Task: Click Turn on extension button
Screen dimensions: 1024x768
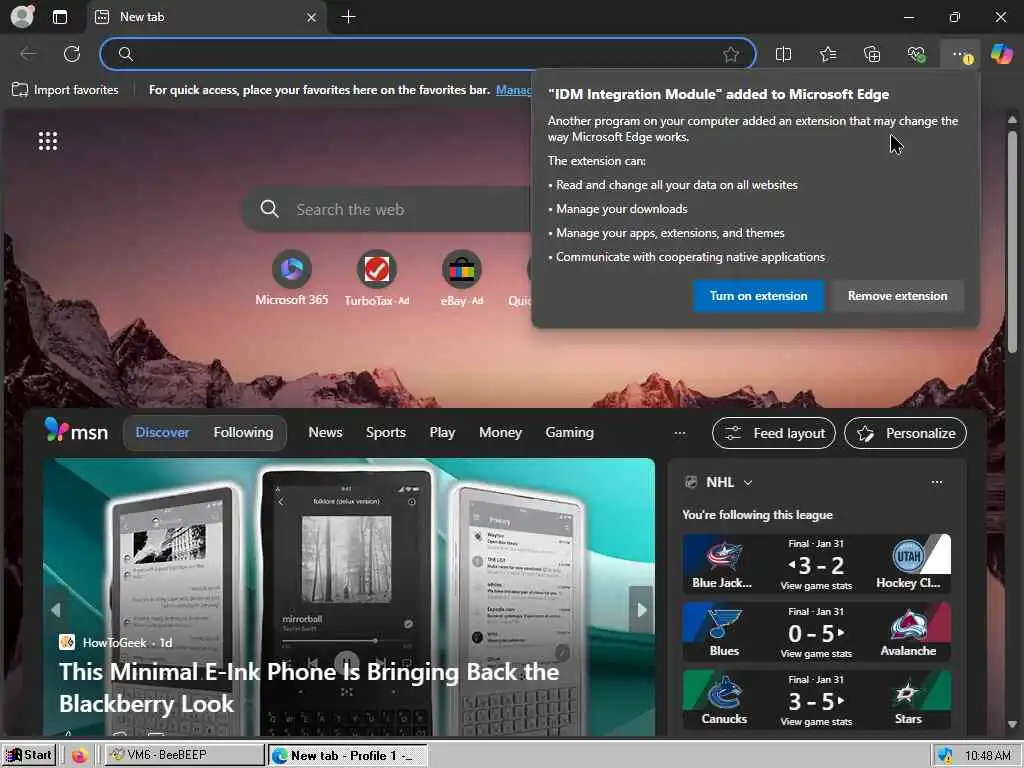Action: [758, 296]
